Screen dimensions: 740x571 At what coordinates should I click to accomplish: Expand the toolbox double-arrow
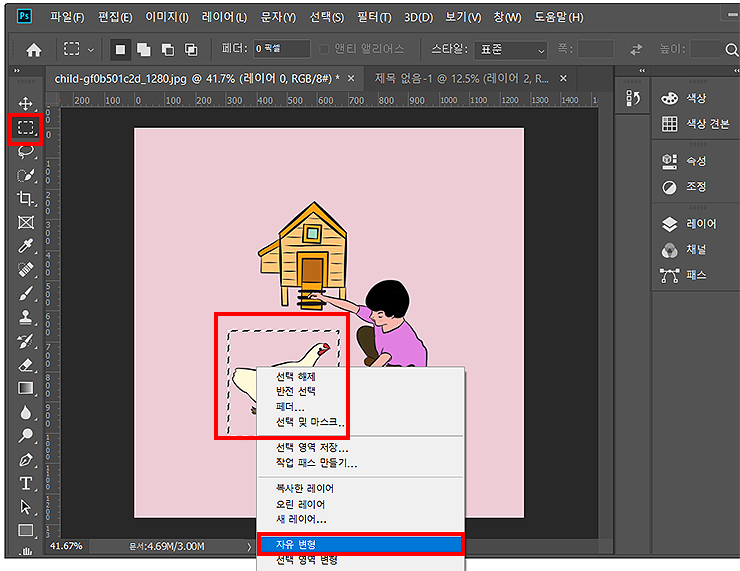point(17,71)
